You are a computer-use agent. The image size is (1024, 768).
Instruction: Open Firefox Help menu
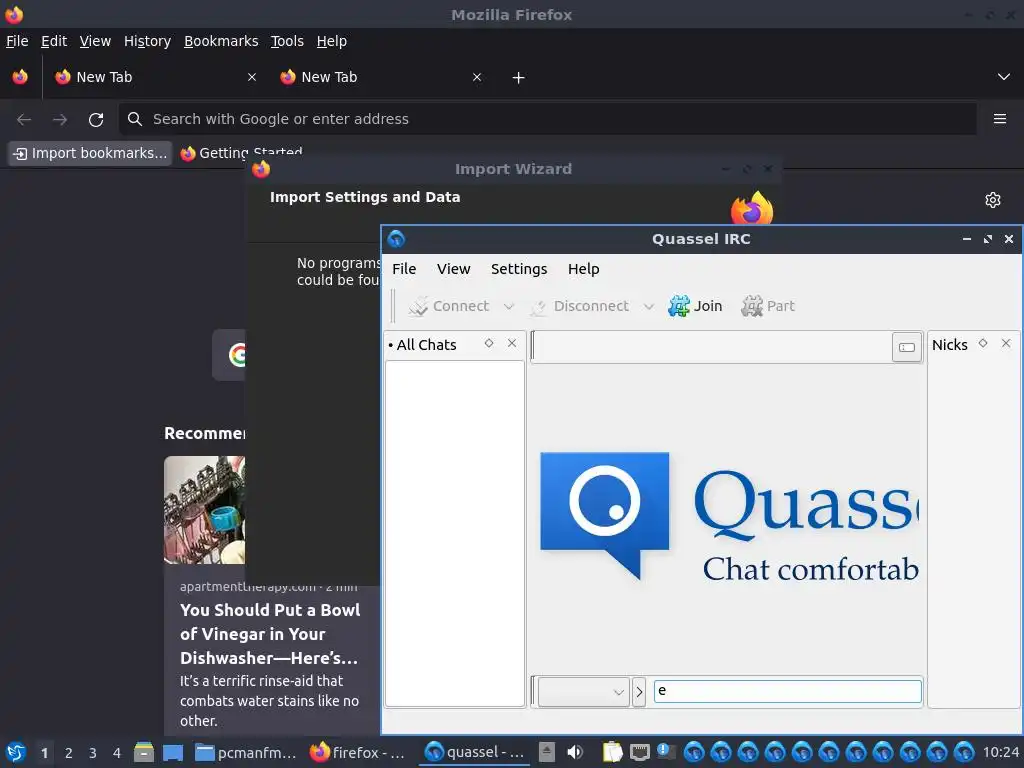(331, 41)
